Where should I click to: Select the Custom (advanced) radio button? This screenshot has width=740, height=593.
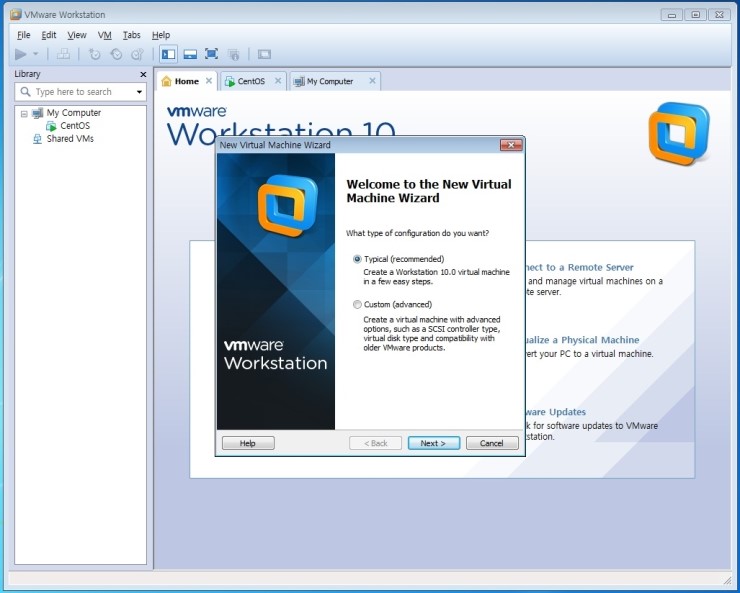(x=357, y=304)
